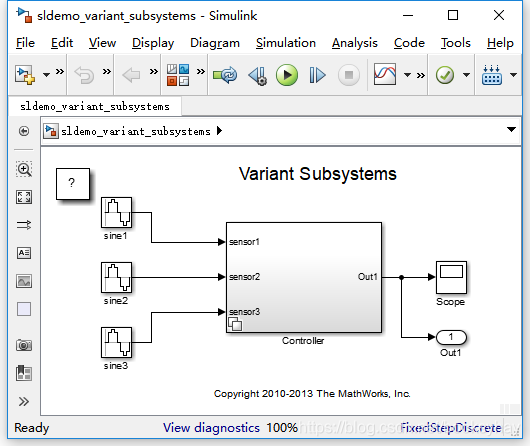Open the Display menu
Image resolution: width=530 pixels, height=446 pixels.
[153, 43]
